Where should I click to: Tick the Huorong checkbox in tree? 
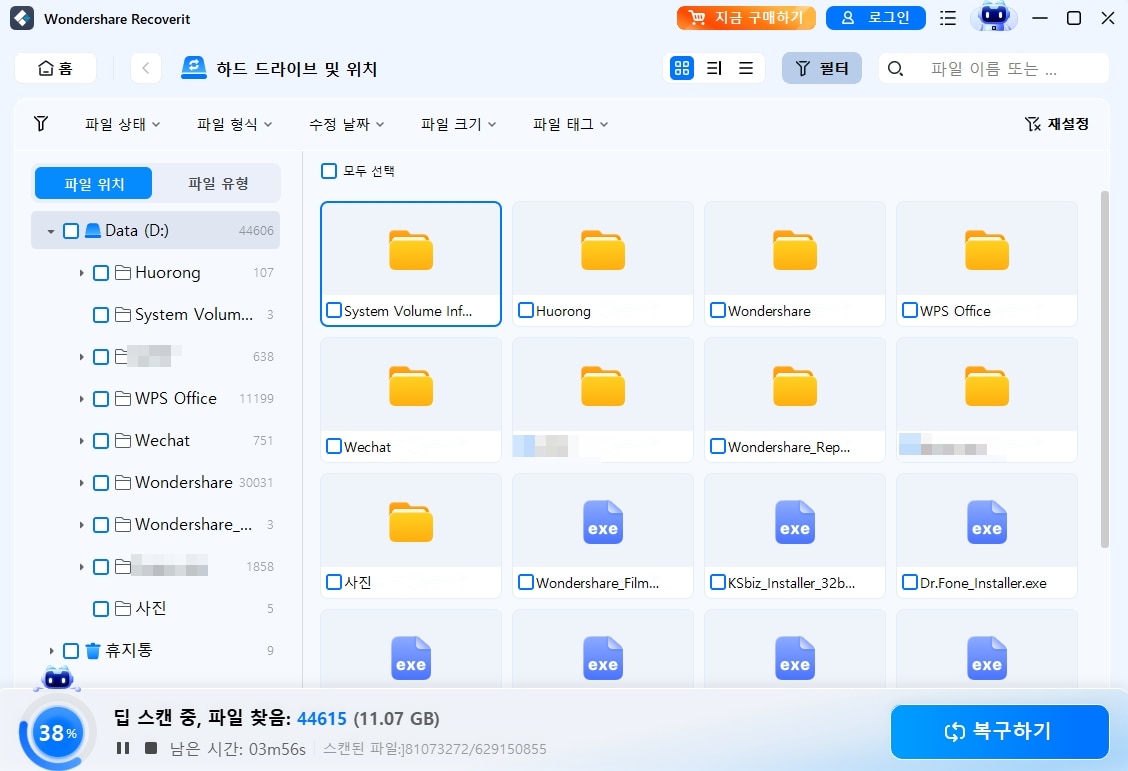[101, 273]
